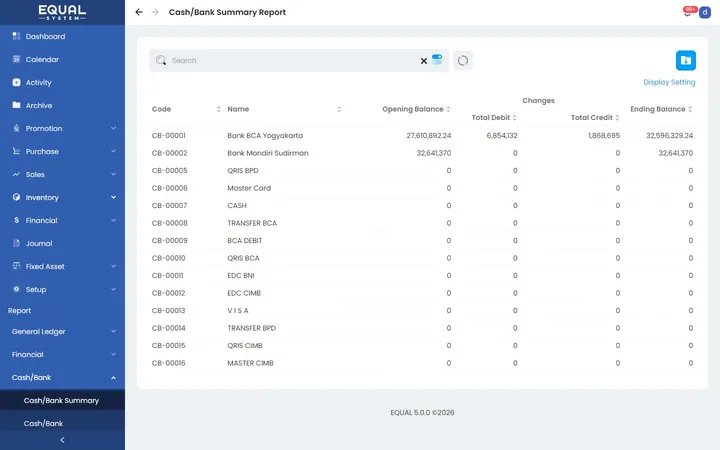This screenshot has height=450, width=720.
Task: Clear the search with the X icon
Action: click(424, 61)
